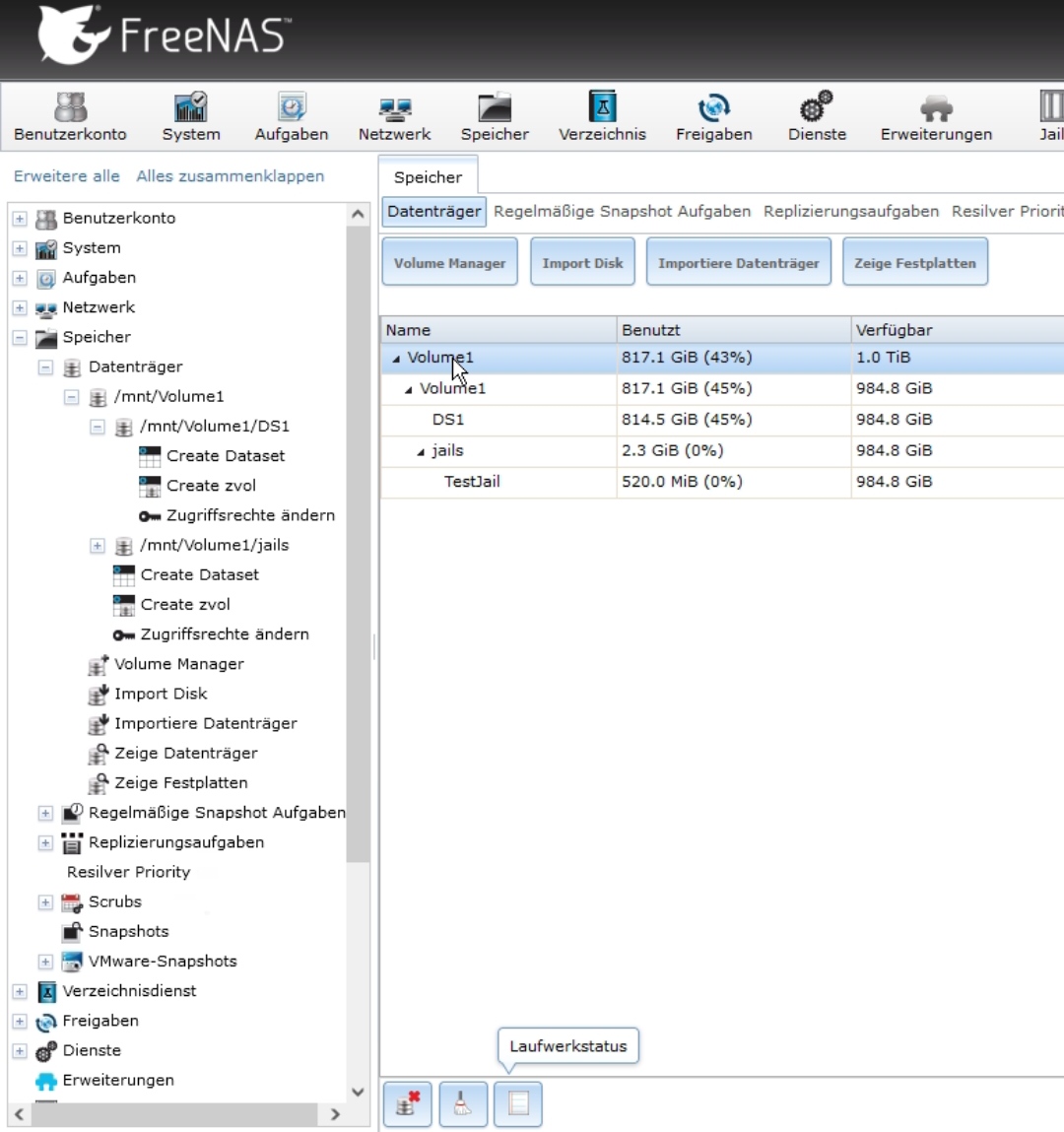This screenshot has height=1132, width=1064.
Task: Expand the Aufgaben tree node
Action: pos(20,277)
